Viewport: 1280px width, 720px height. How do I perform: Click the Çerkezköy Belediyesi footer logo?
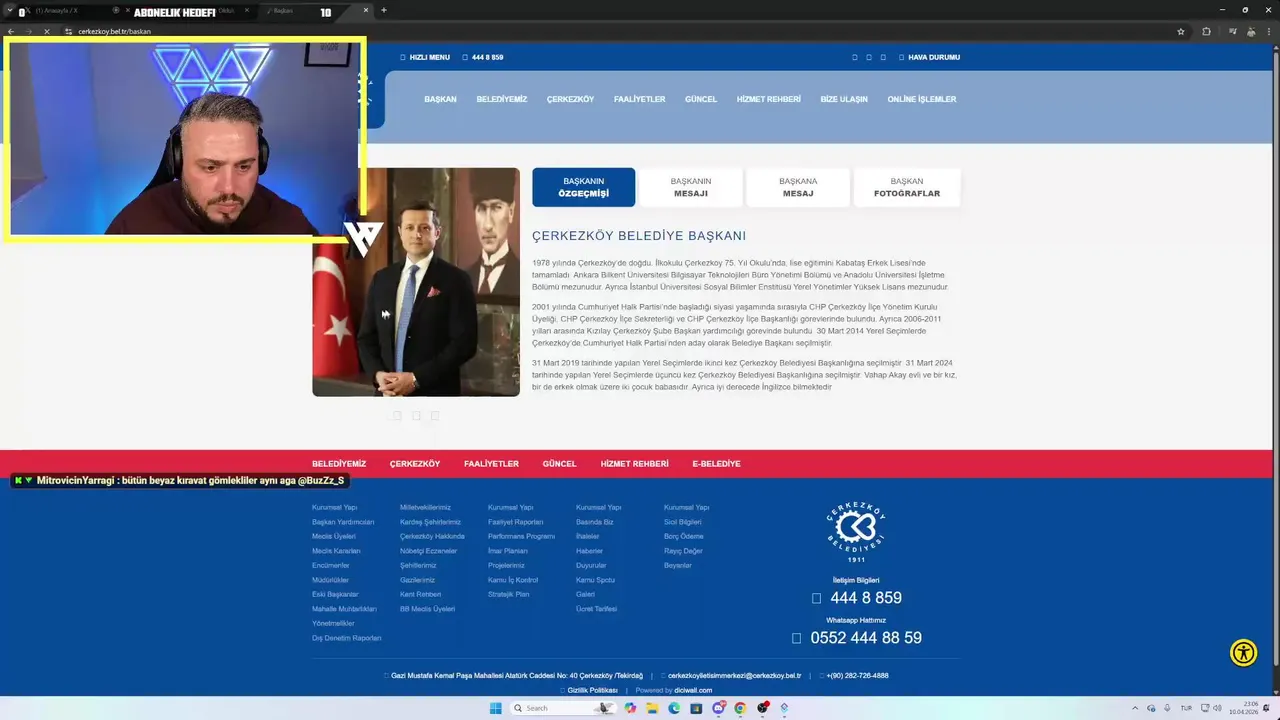point(856,533)
